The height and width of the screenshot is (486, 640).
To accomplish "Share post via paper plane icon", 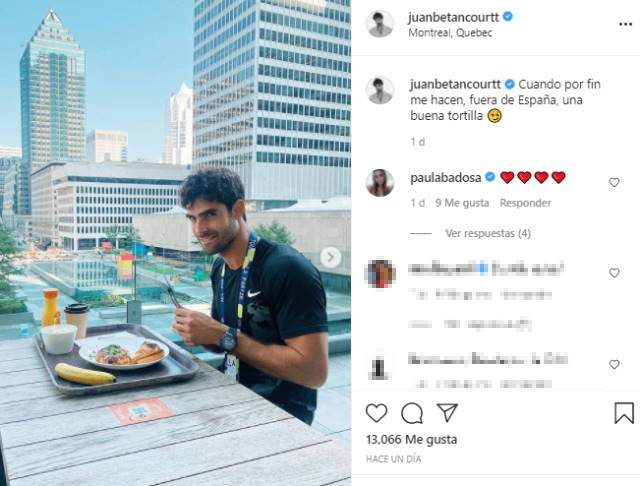I will pyautogui.click(x=447, y=413).
